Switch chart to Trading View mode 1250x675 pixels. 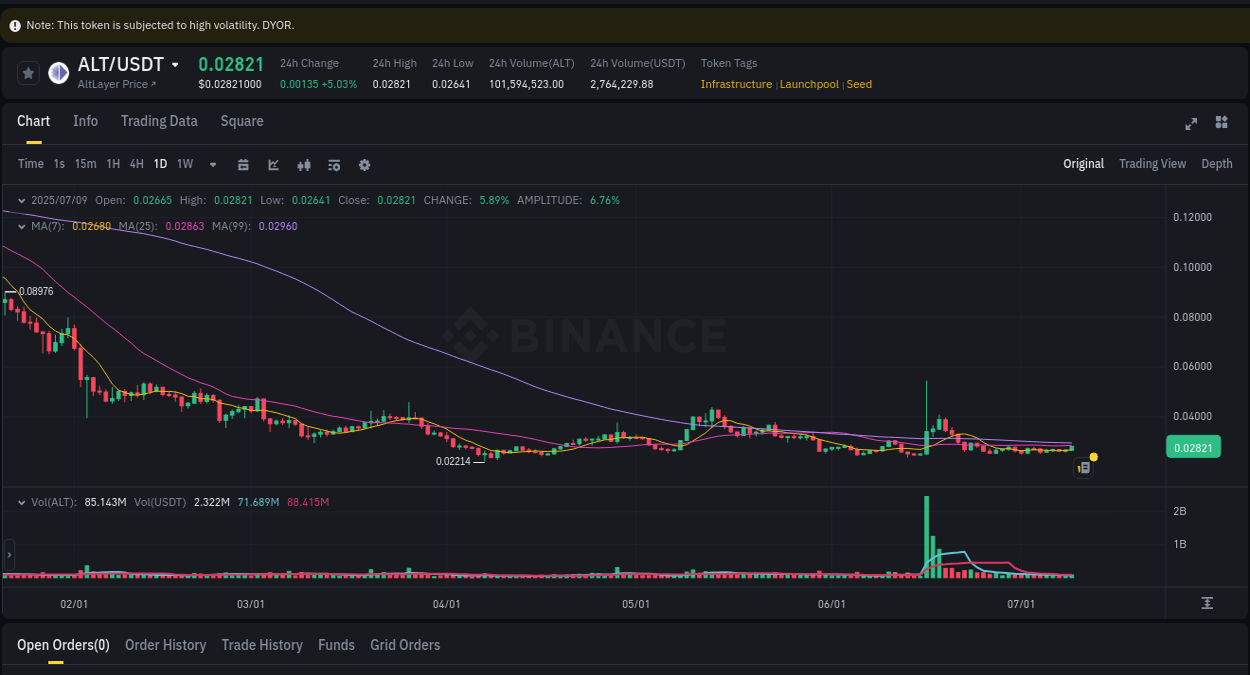pyautogui.click(x=1152, y=163)
